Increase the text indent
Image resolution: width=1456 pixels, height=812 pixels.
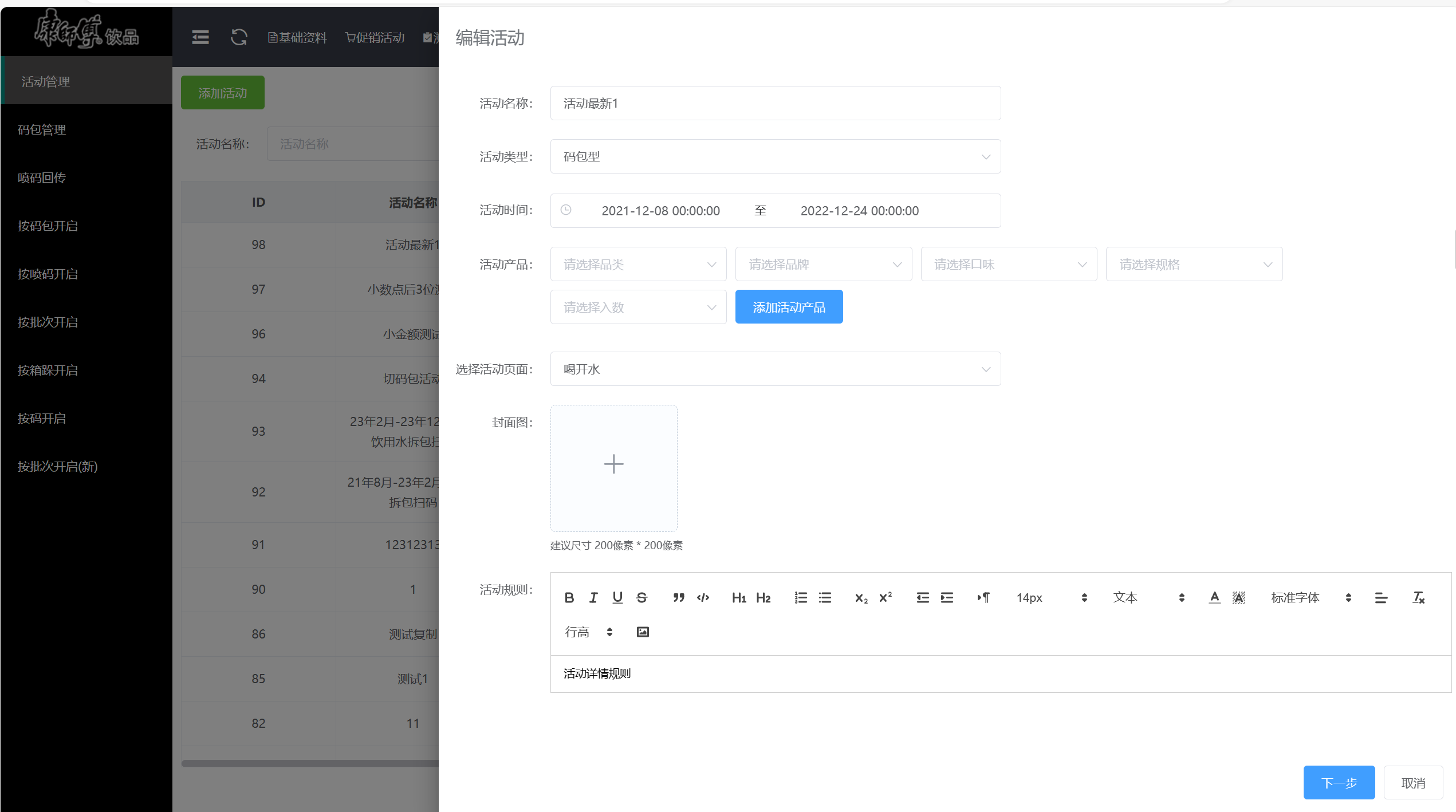coord(947,598)
